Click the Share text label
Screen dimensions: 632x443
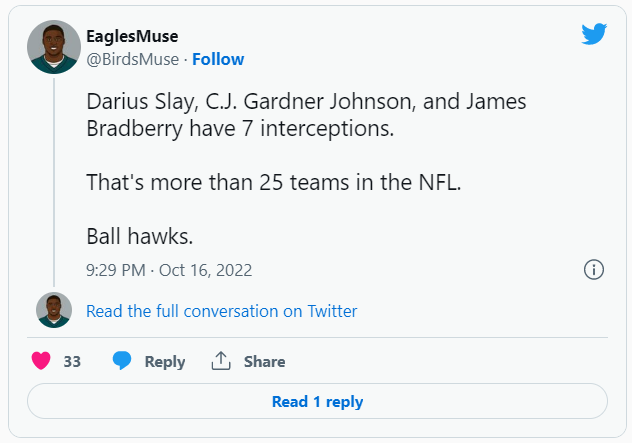(264, 362)
